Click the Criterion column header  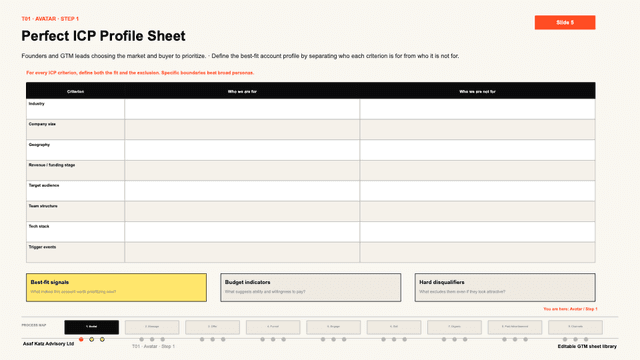pos(76,91)
